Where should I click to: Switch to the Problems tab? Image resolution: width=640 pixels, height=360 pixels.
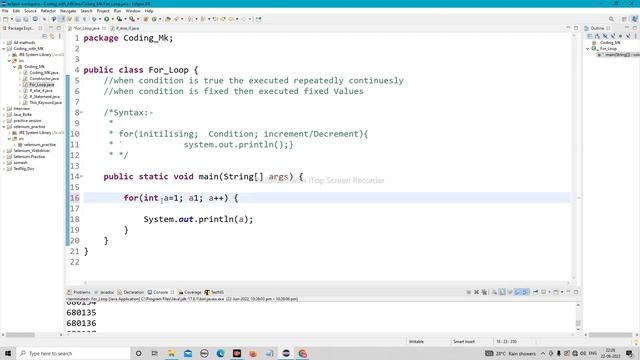click(79, 292)
